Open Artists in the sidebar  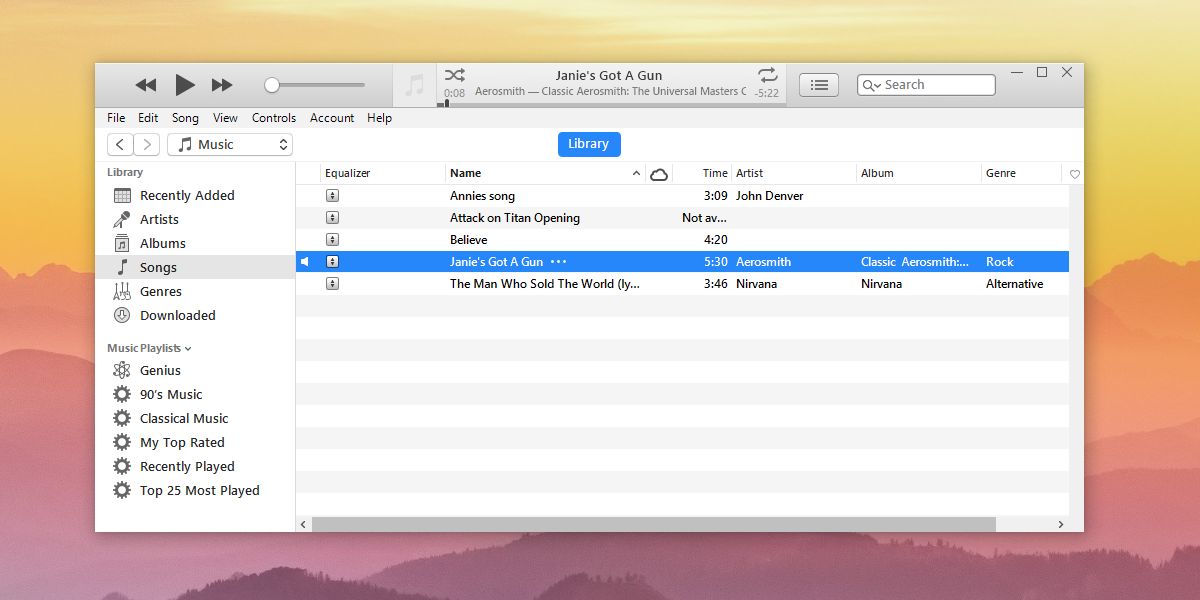click(195, 220)
